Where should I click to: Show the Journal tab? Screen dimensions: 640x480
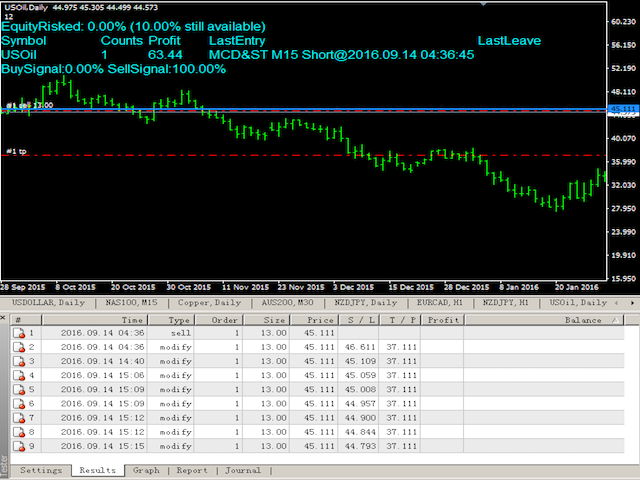coord(242,470)
